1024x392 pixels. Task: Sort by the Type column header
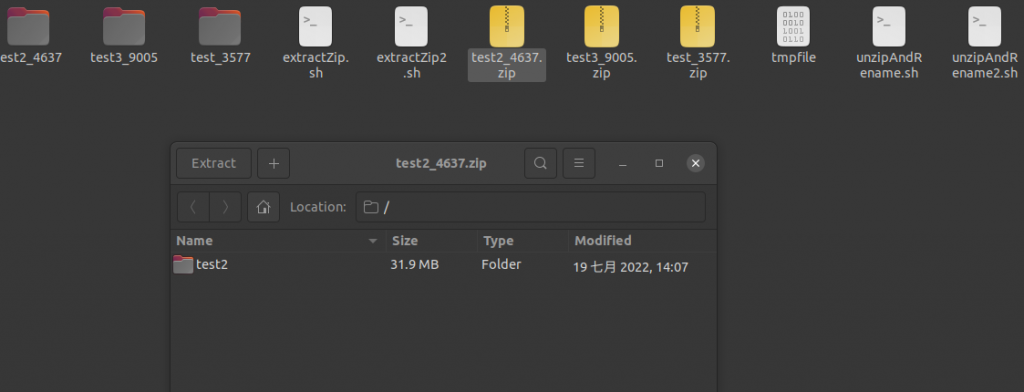[x=523, y=240]
